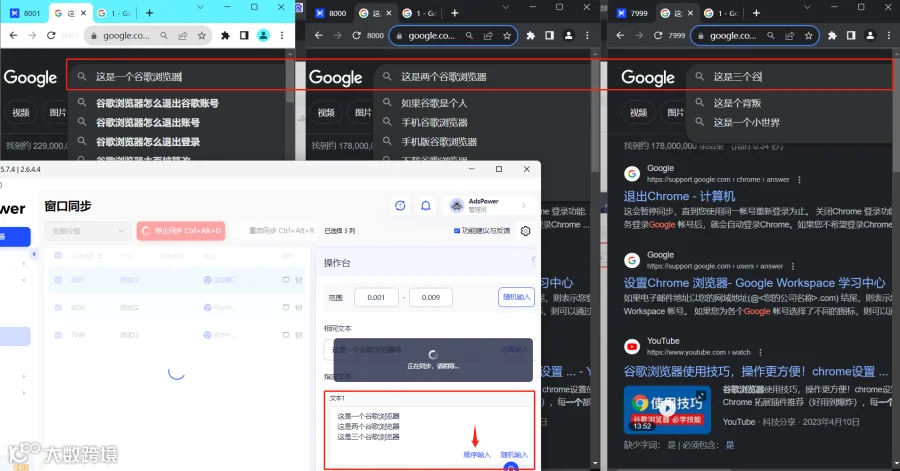Screen dimensions: 900x471
Task: Open the side panel in 7999 window
Action: (851, 36)
